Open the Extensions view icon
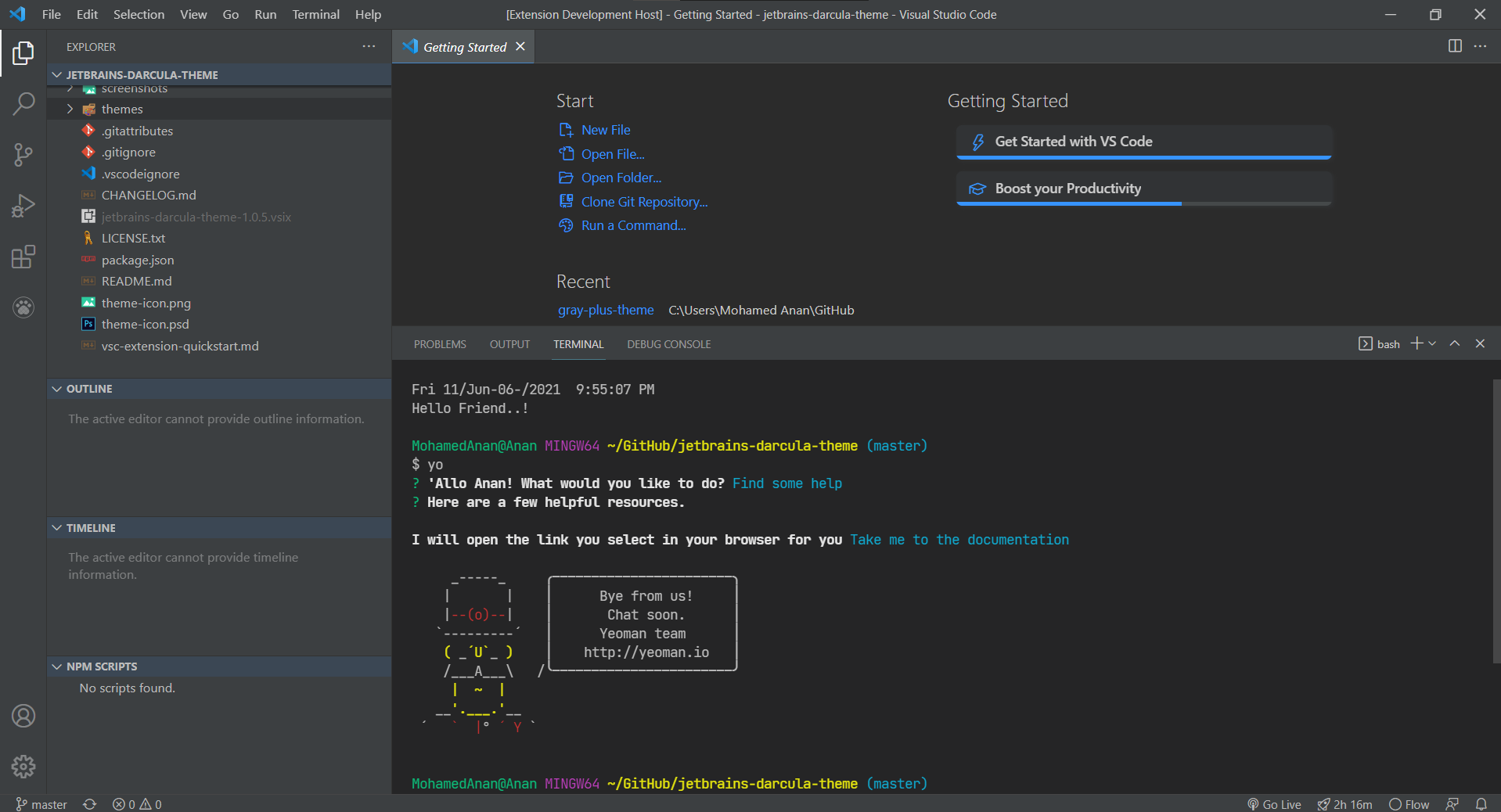This screenshot has height=812, width=1501. (x=23, y=257)
